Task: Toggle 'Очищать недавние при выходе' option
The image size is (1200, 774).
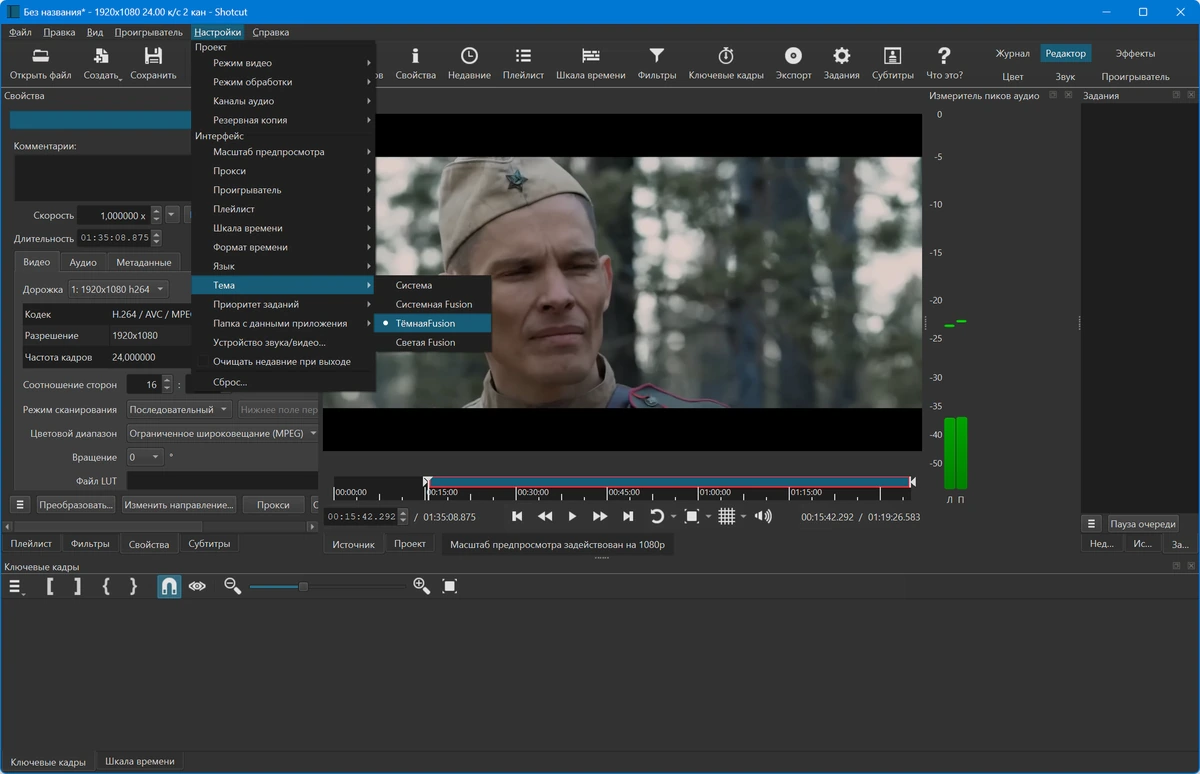Action: click(283, 361)
